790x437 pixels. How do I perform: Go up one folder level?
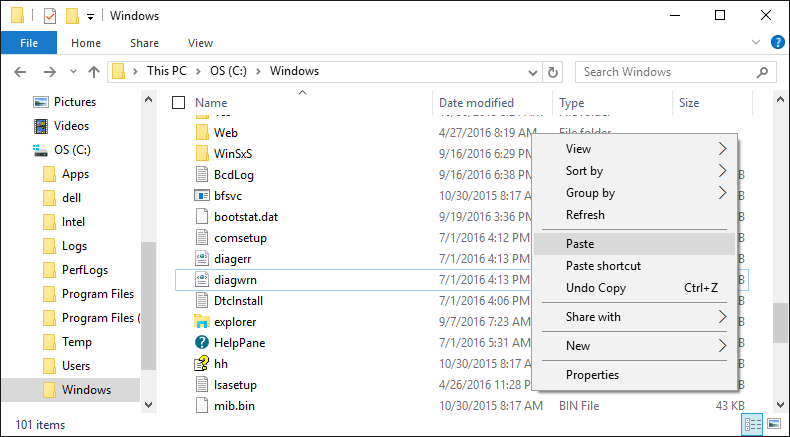pos(94,72)
